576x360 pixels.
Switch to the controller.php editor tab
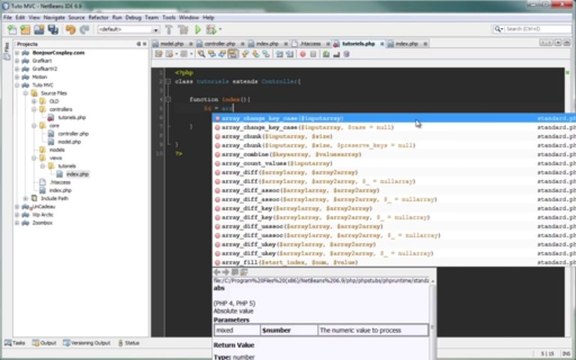[219, 44]
